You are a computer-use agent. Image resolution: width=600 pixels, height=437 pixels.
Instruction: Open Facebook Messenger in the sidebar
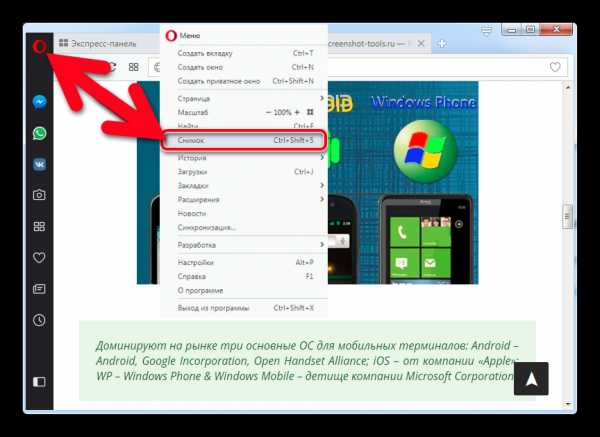(x=39, y=102)
